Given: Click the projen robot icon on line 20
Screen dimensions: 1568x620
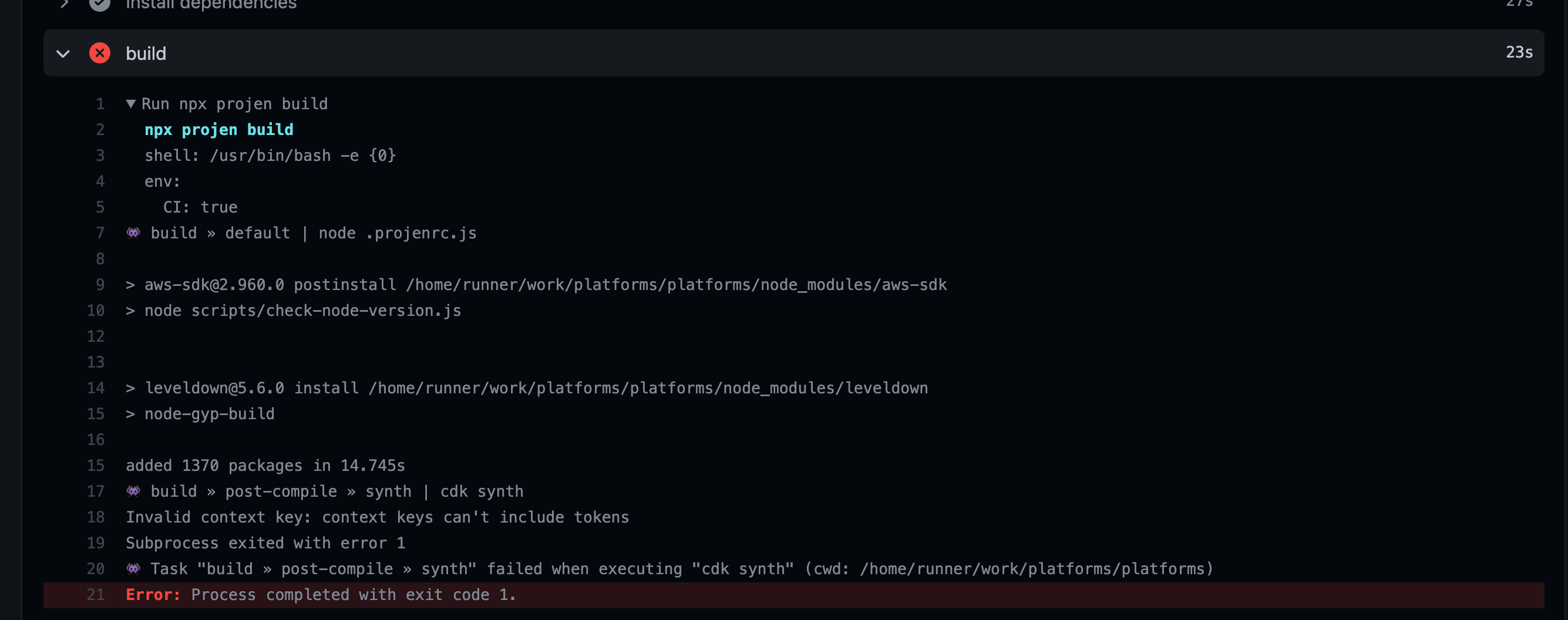Looking at the screenshot, I should click(x=132, y=568).
